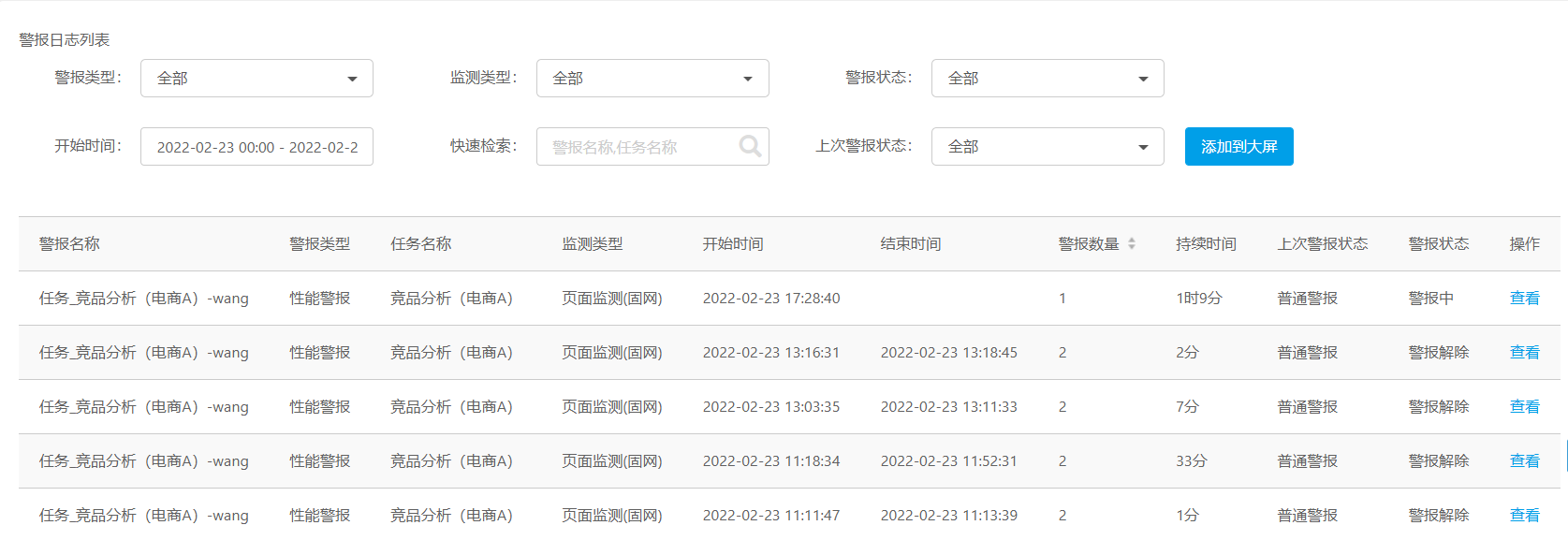The image size is (1568, 540).
Task: Click the 结束时间 column header
Action: coord(911,244)
